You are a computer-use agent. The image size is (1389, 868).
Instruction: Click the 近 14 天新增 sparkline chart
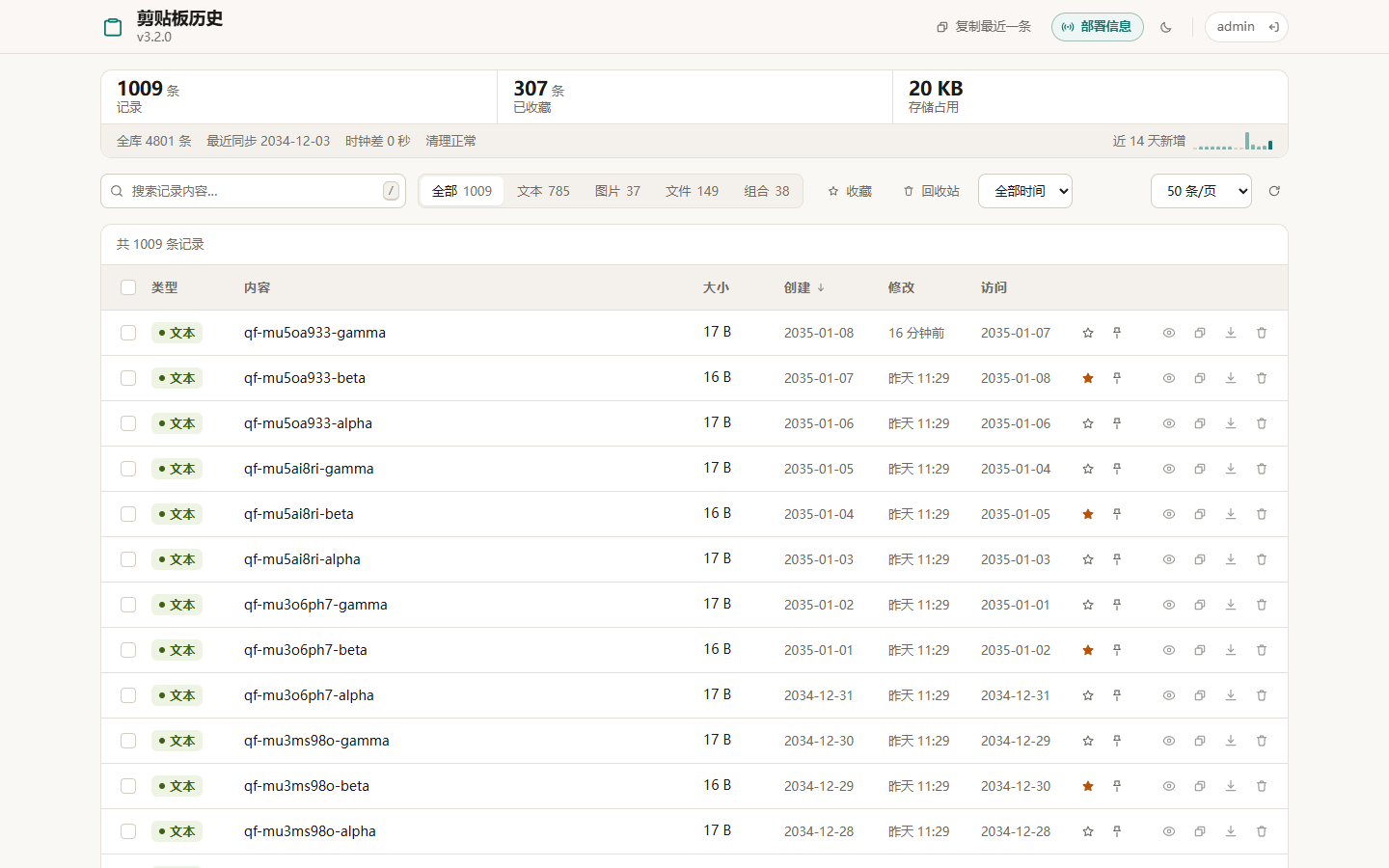(x=1234, y=141)
